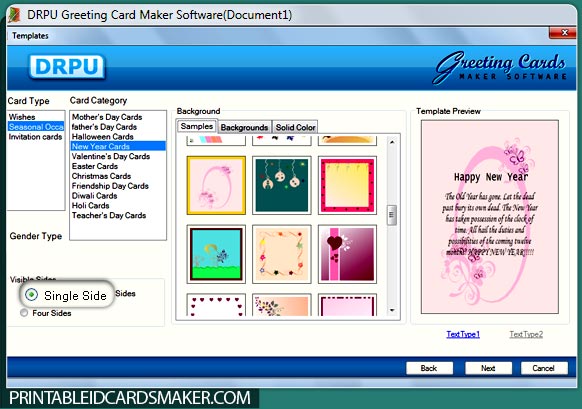Viewport: 582px width, 409px height.
Task: Select Wishes card type
Action: [22, 117]
